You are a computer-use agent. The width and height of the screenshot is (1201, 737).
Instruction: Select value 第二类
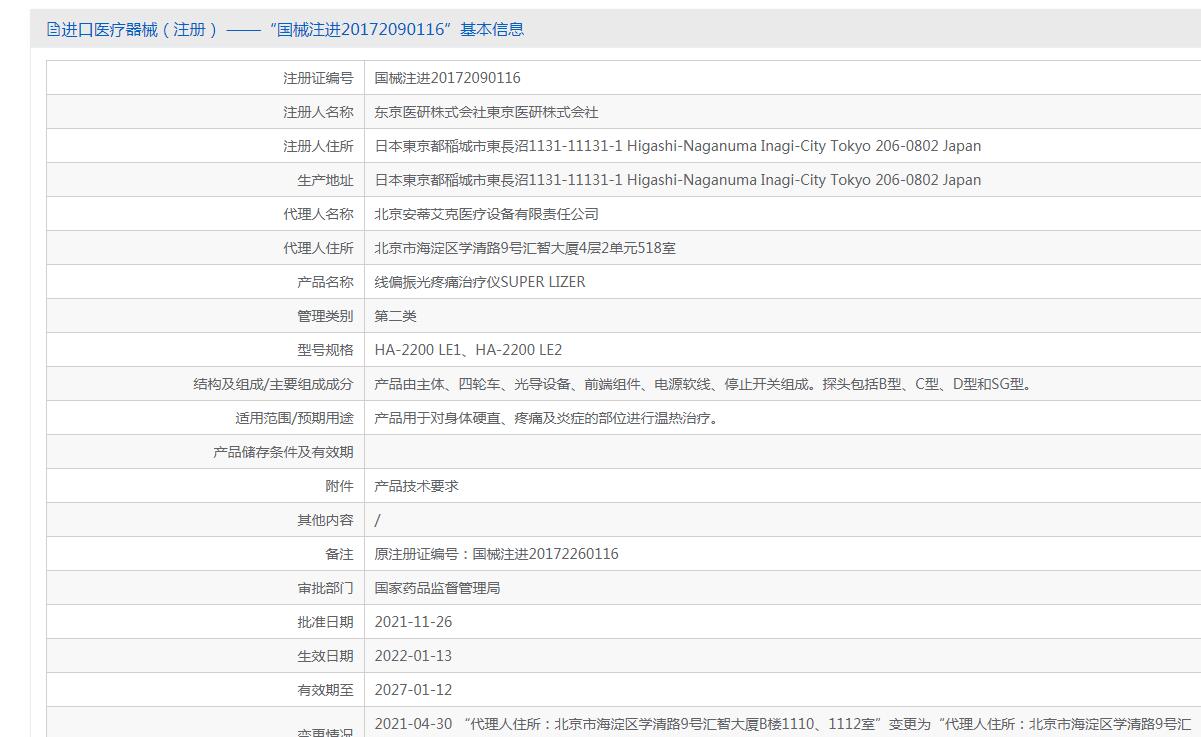tap(396, 316)
